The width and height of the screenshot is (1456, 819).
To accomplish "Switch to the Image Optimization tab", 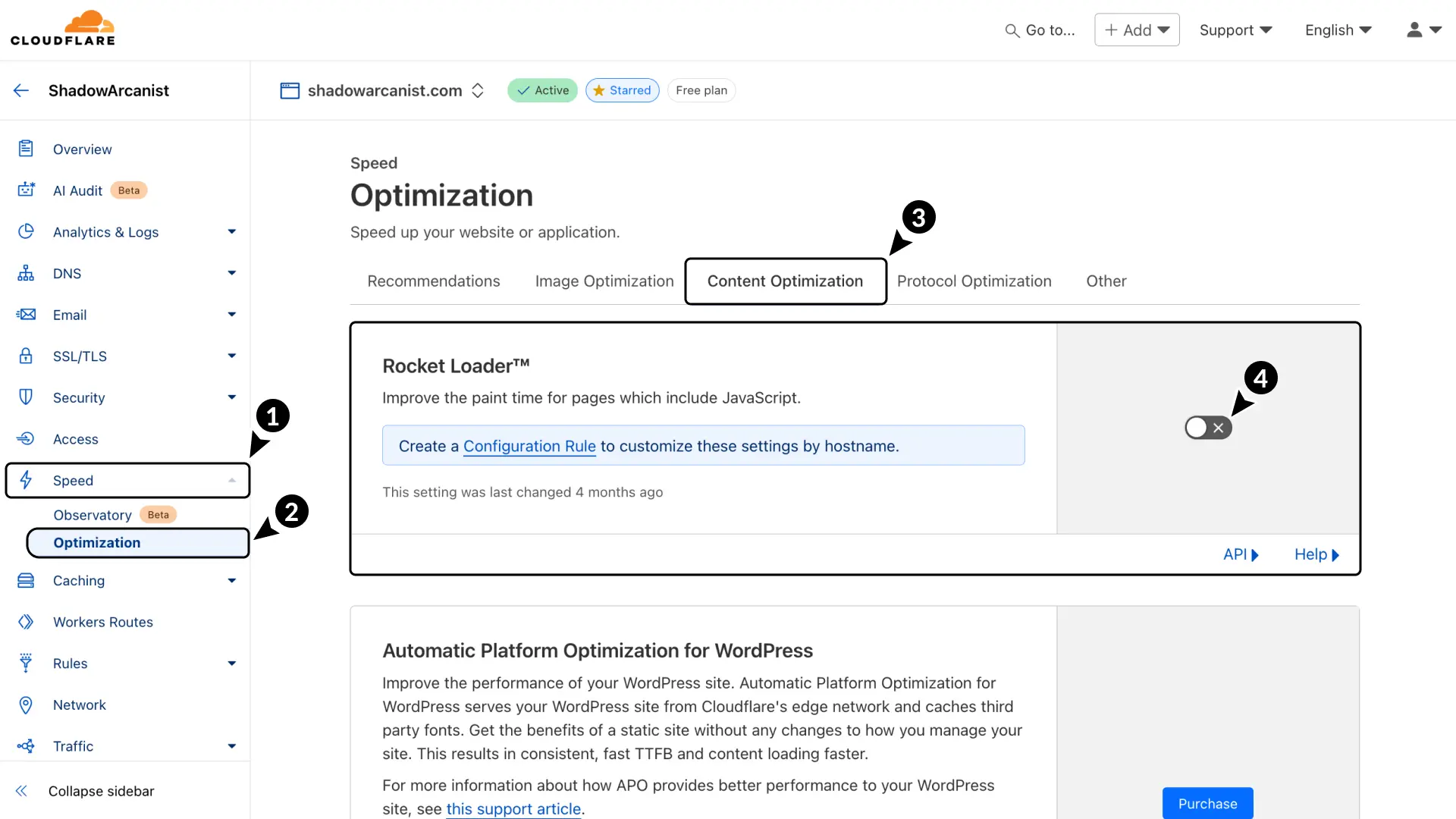I will click(x=604, y=281).
